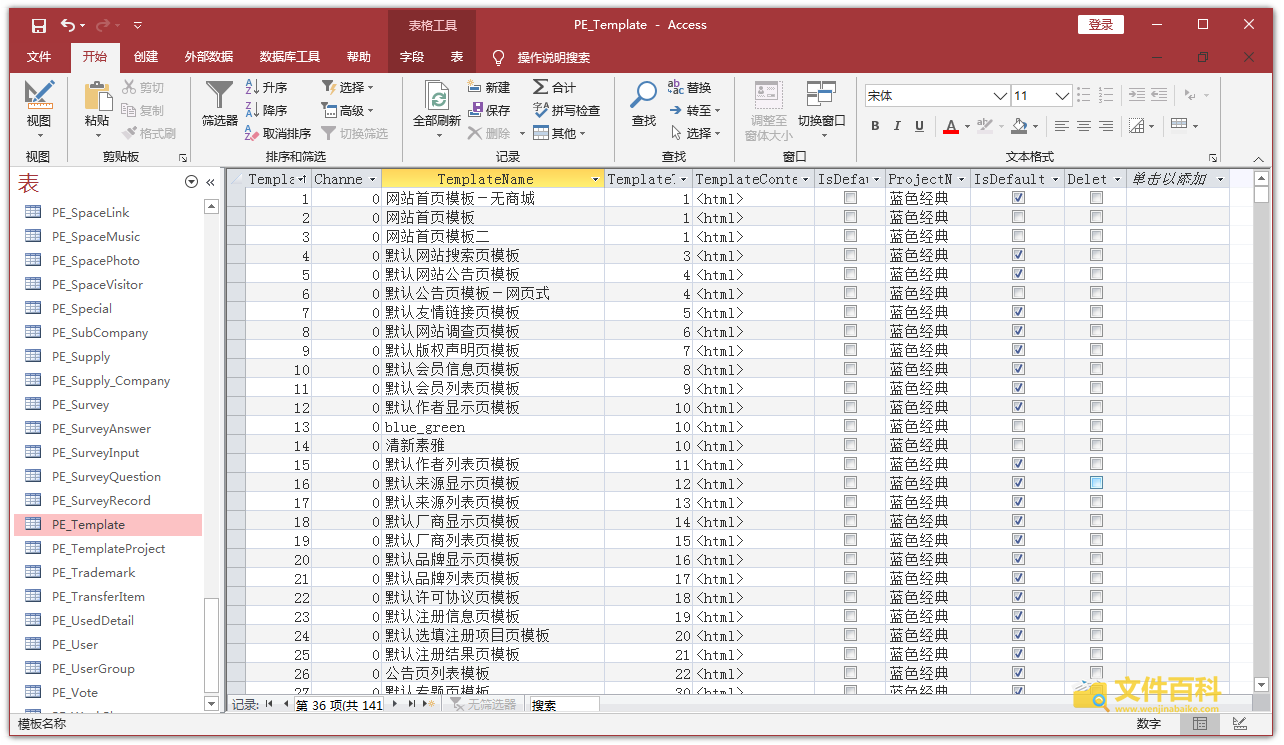Toggle Italic formatting
Image resolution: width=1284 pixels, height=745 pixels.
click(x=896, y=126)
